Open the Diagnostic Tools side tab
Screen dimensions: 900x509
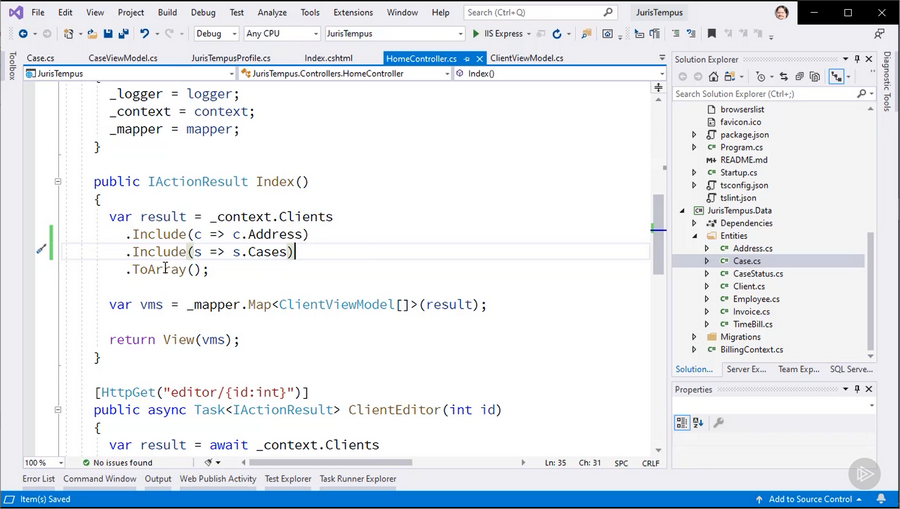coord(887,81)
